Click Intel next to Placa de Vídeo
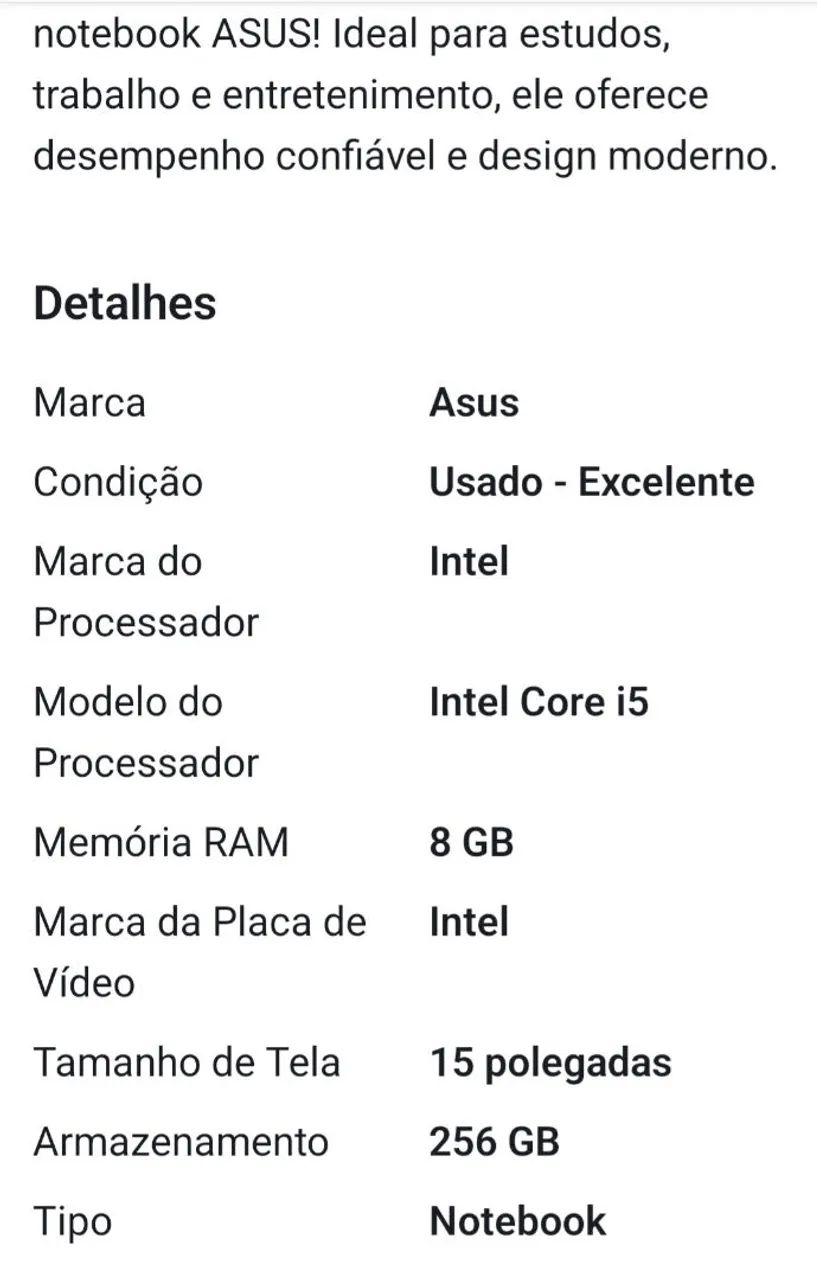817x1280 pixels. (x=469, y=922)
